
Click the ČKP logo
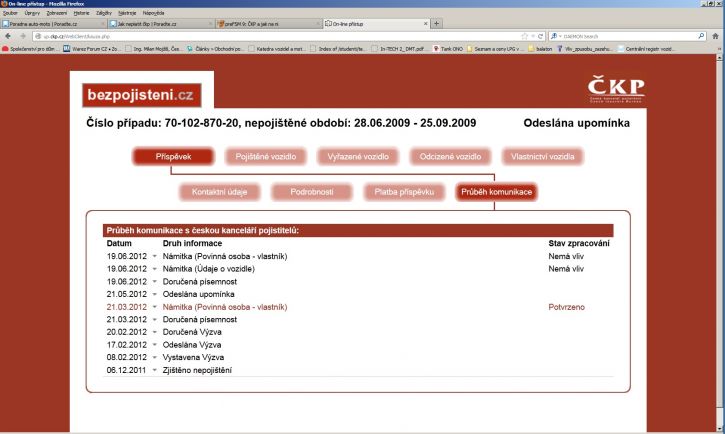[x=616, y=89]
